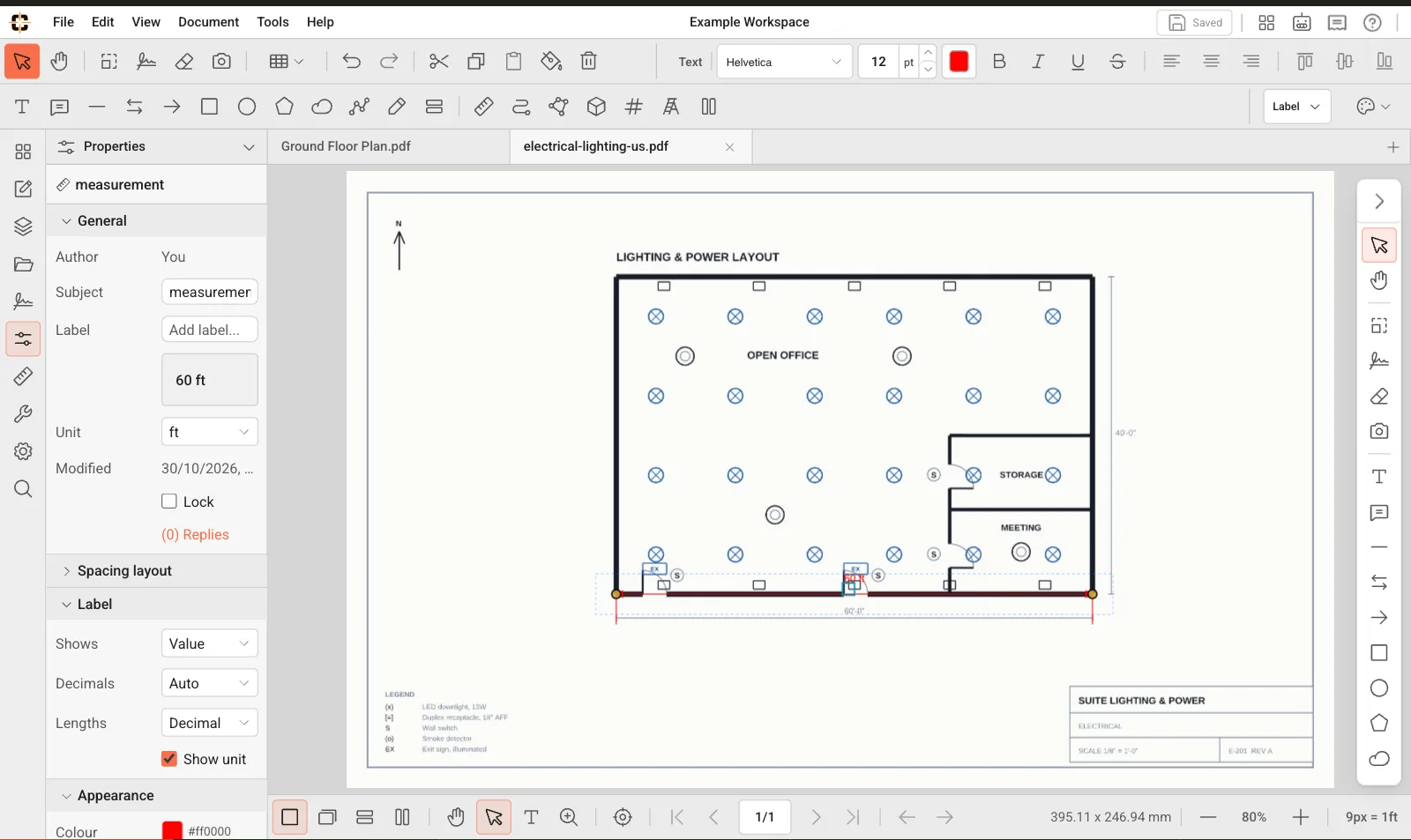Open the Label dropdown in toolbar
The image size is (1411, 840).
pos(1296,107)
